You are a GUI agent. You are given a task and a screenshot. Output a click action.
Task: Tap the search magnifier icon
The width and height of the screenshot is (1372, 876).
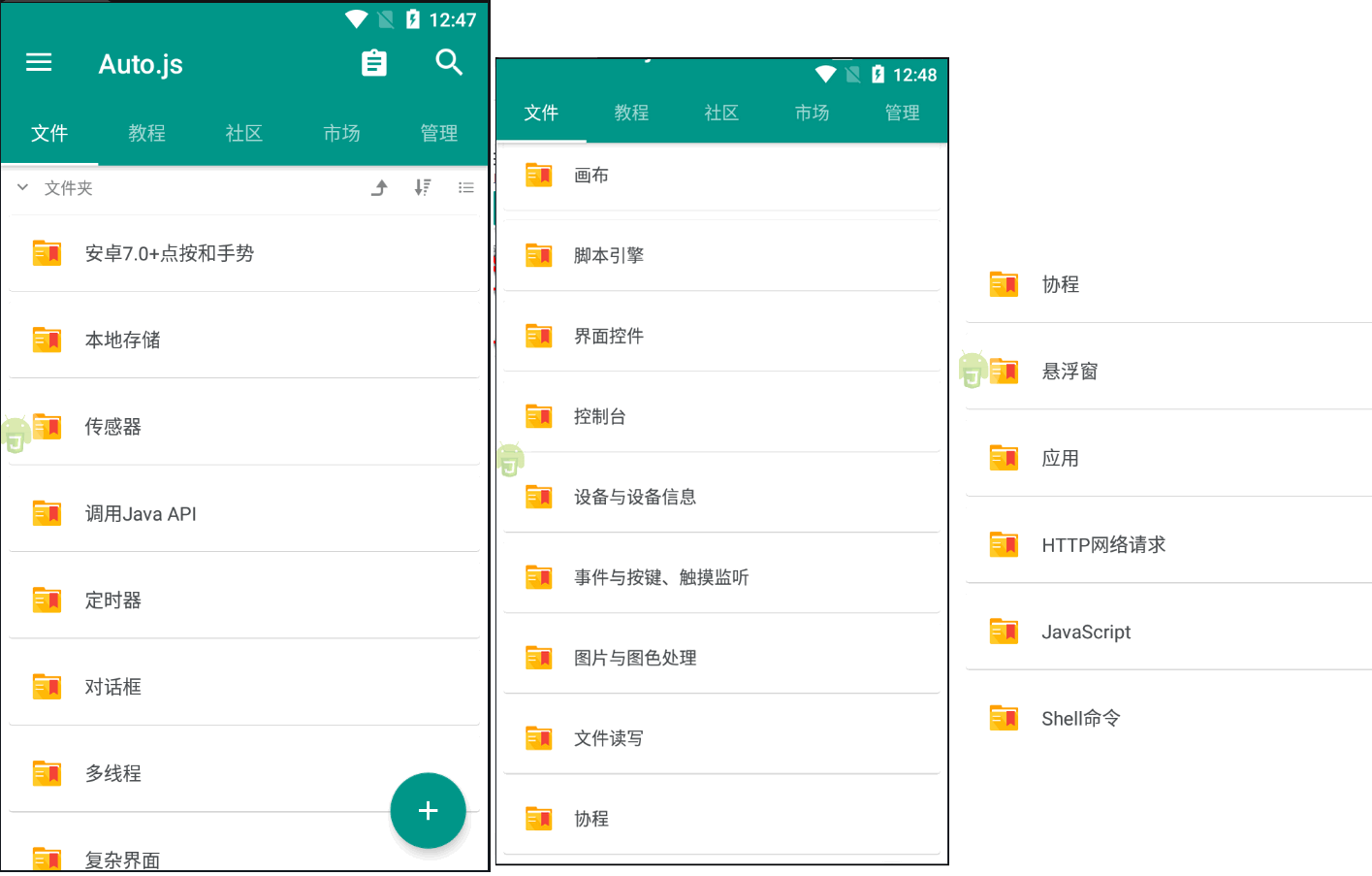(x=449, y=62)
